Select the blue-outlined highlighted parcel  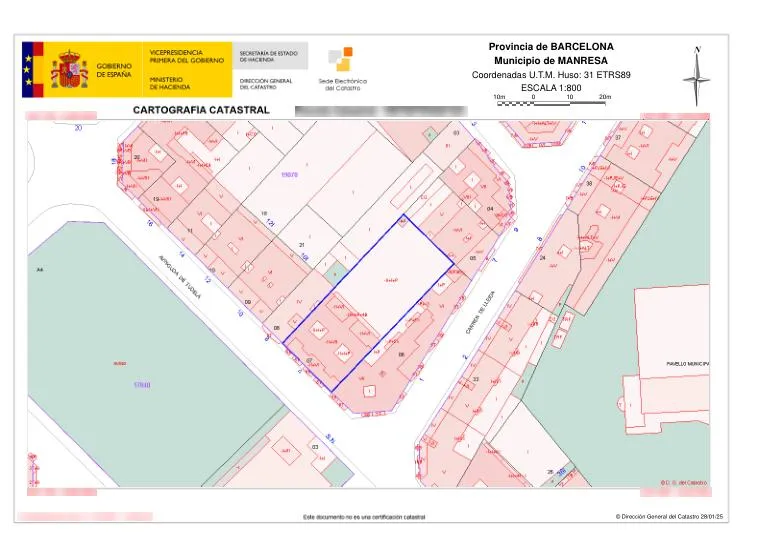(368, 303)
